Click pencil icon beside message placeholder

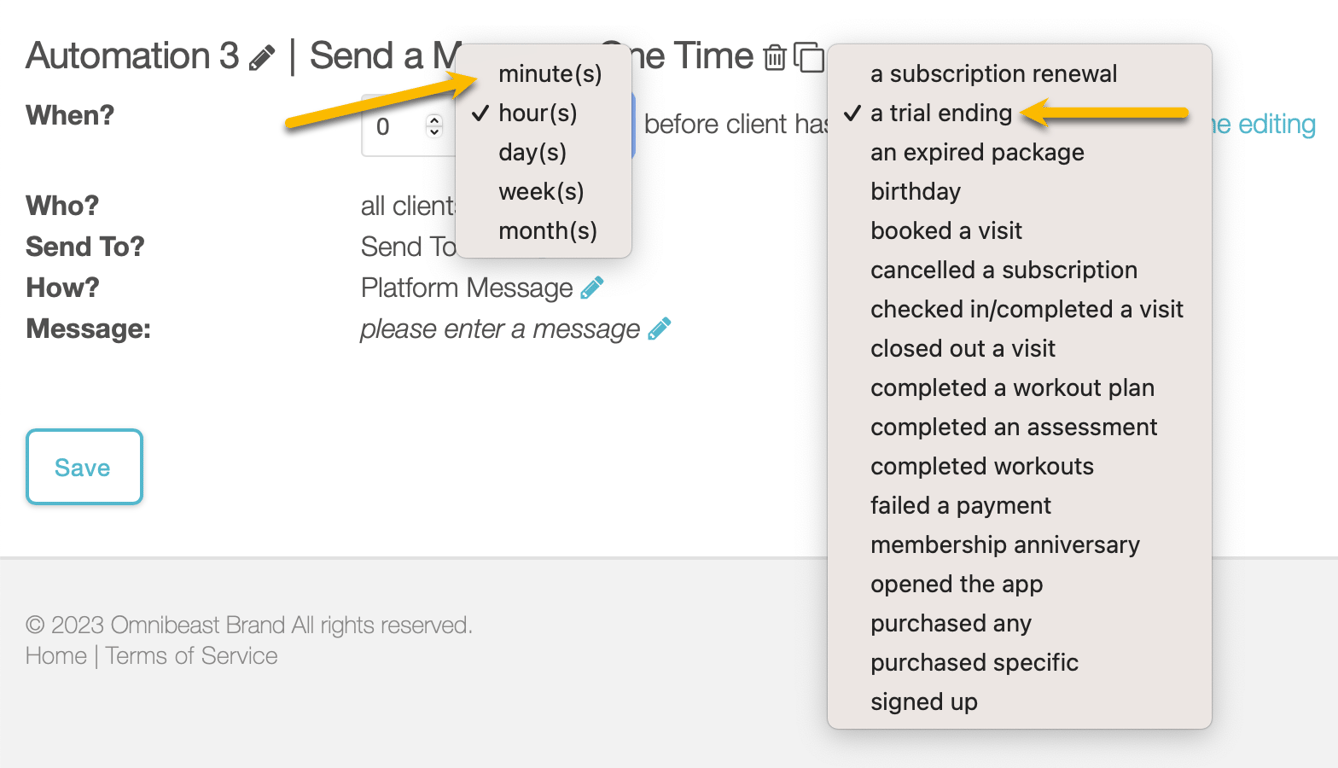tap(659, 329)
